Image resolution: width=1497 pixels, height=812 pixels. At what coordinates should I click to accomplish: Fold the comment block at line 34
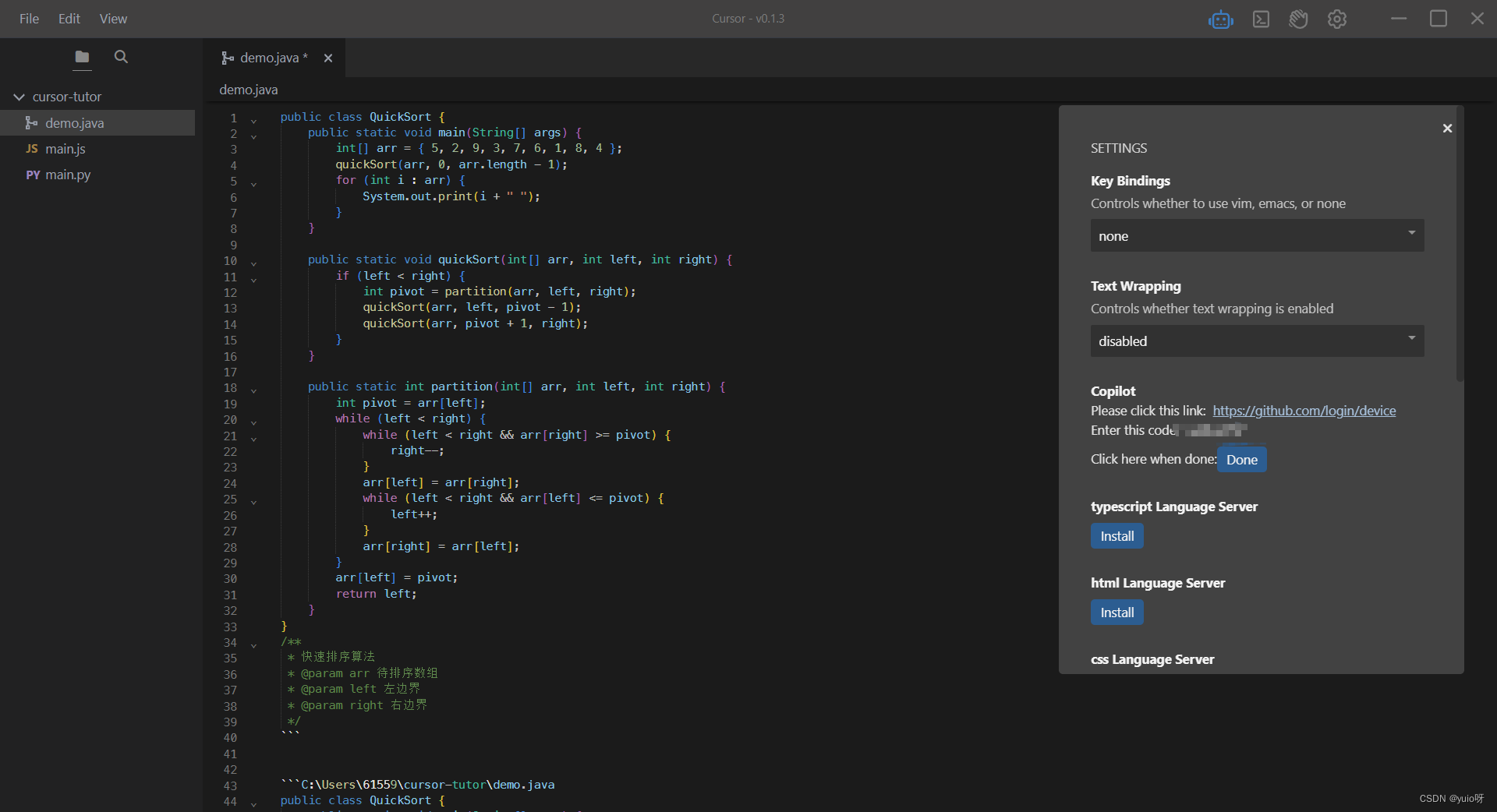[253, 644]
